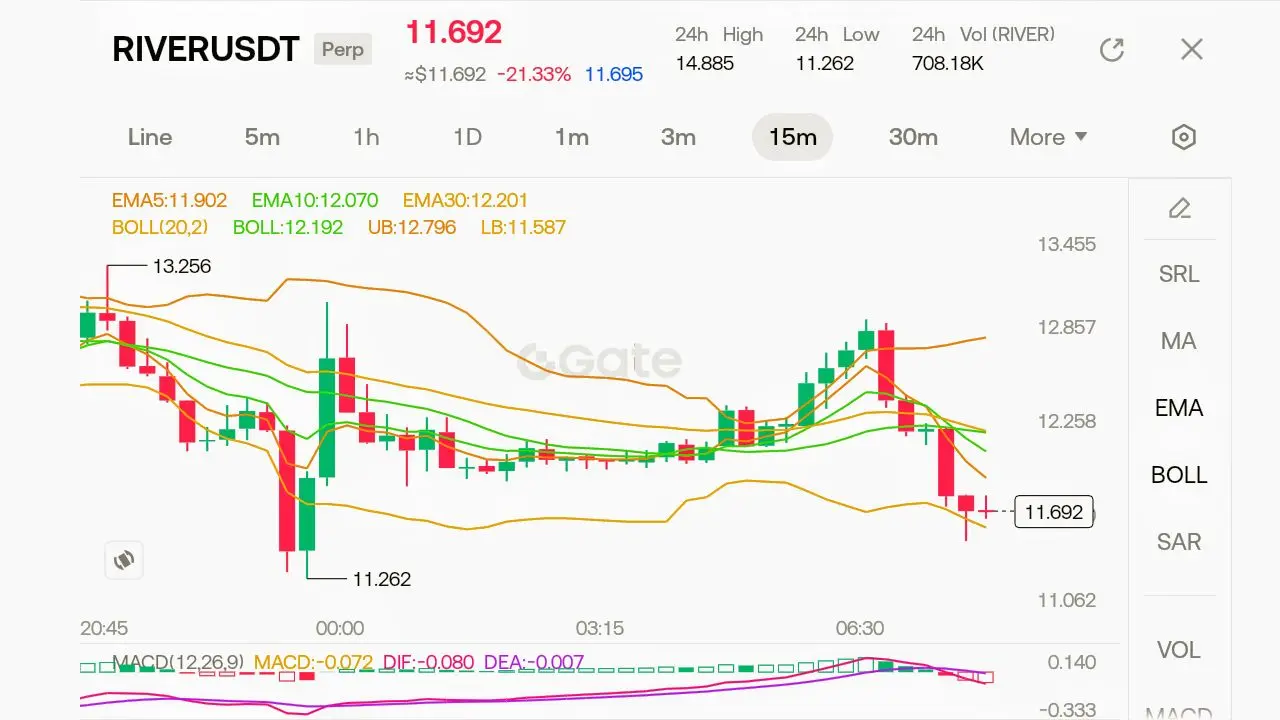Select the 1m timeframe
This screenshot has height=720, width=1280.
(572, 137)
